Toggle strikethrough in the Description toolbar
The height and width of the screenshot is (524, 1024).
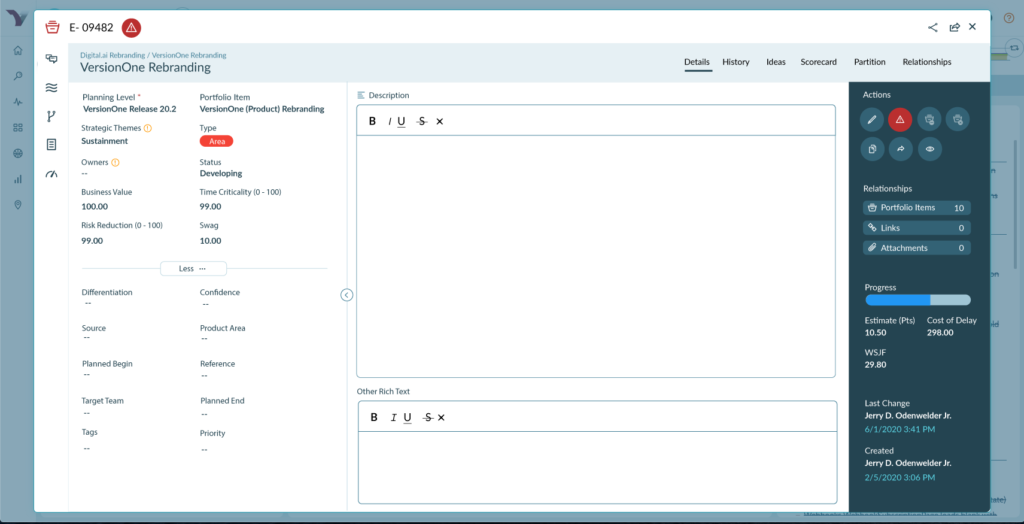(422, 121)
